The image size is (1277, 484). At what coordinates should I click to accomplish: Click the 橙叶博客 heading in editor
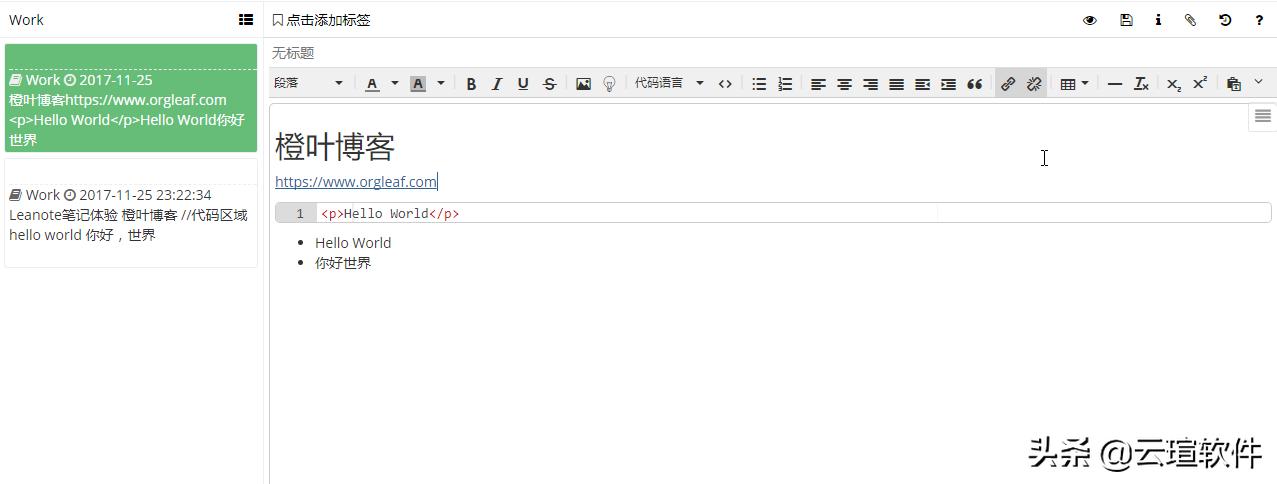pos(335,147)
